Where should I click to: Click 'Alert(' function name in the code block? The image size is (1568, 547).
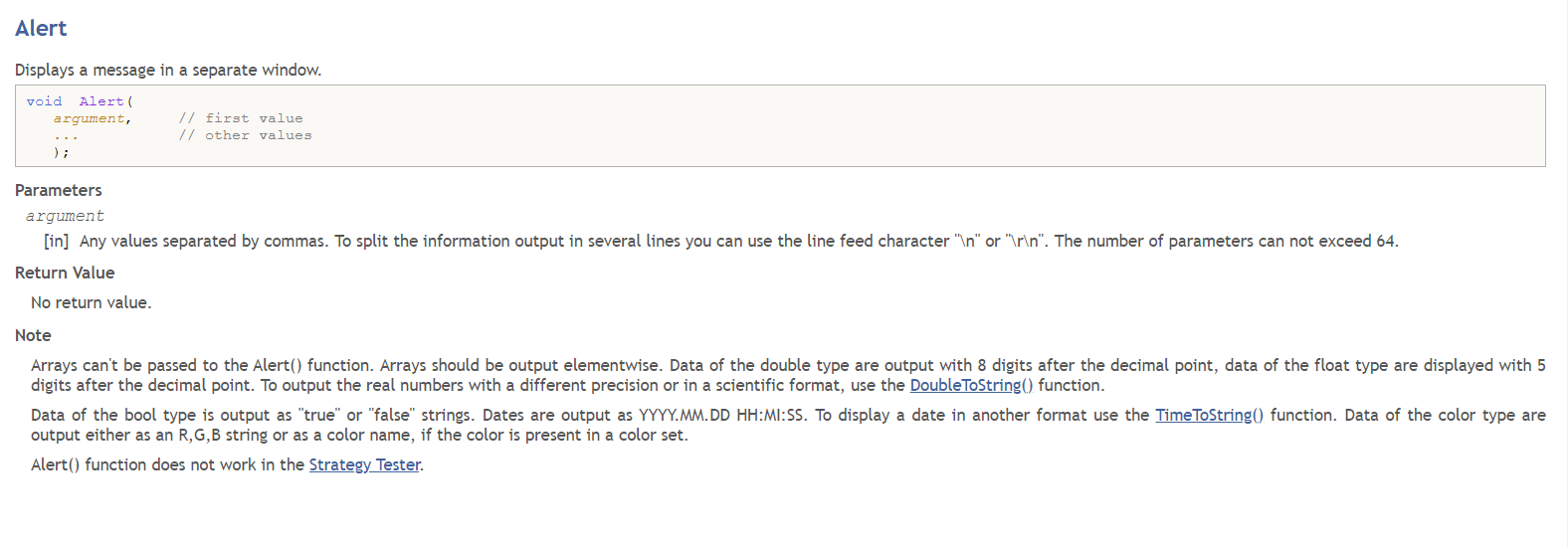(105, 101)
